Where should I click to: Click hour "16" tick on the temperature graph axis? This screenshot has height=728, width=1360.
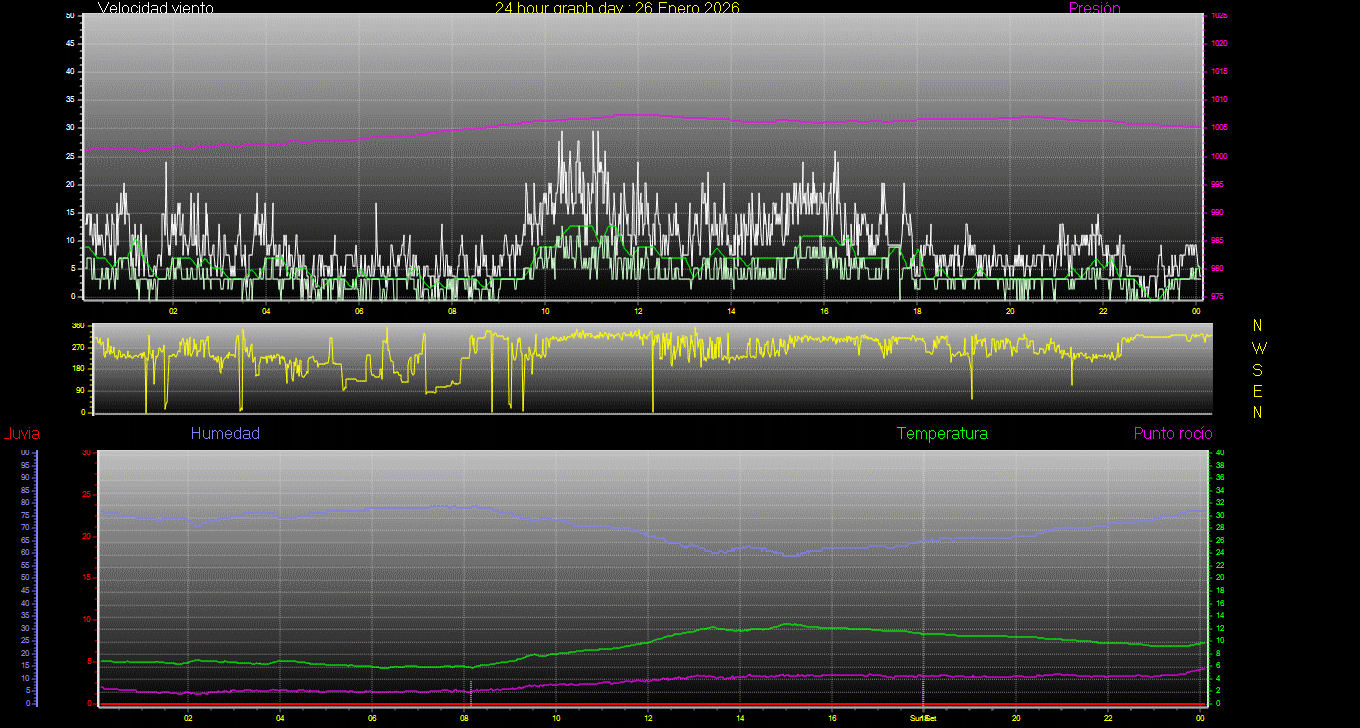point(832,718)
